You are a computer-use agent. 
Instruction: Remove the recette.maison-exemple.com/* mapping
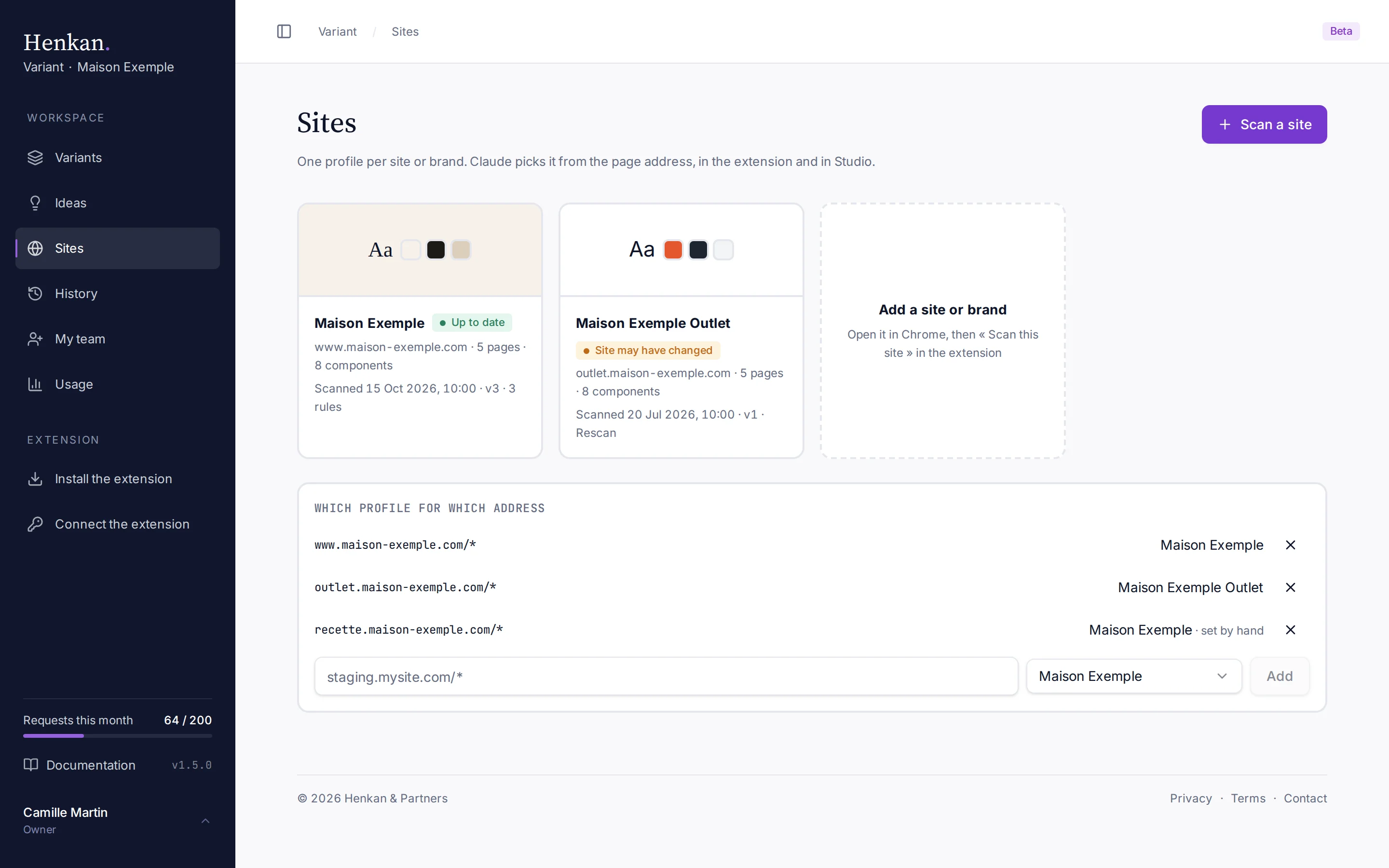[1290, 630]
